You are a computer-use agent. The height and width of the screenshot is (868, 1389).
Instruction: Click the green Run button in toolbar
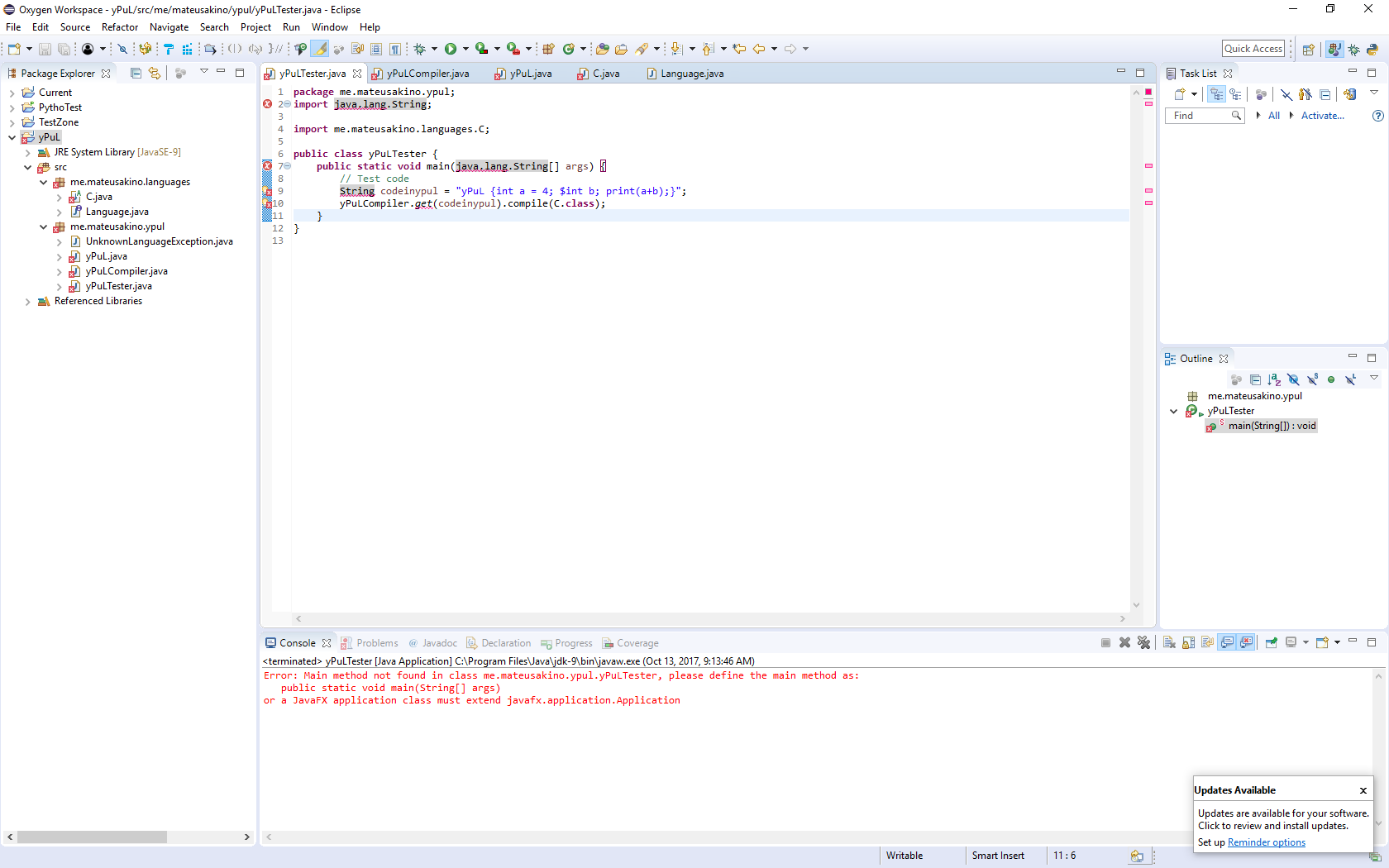tap(451, 49)
